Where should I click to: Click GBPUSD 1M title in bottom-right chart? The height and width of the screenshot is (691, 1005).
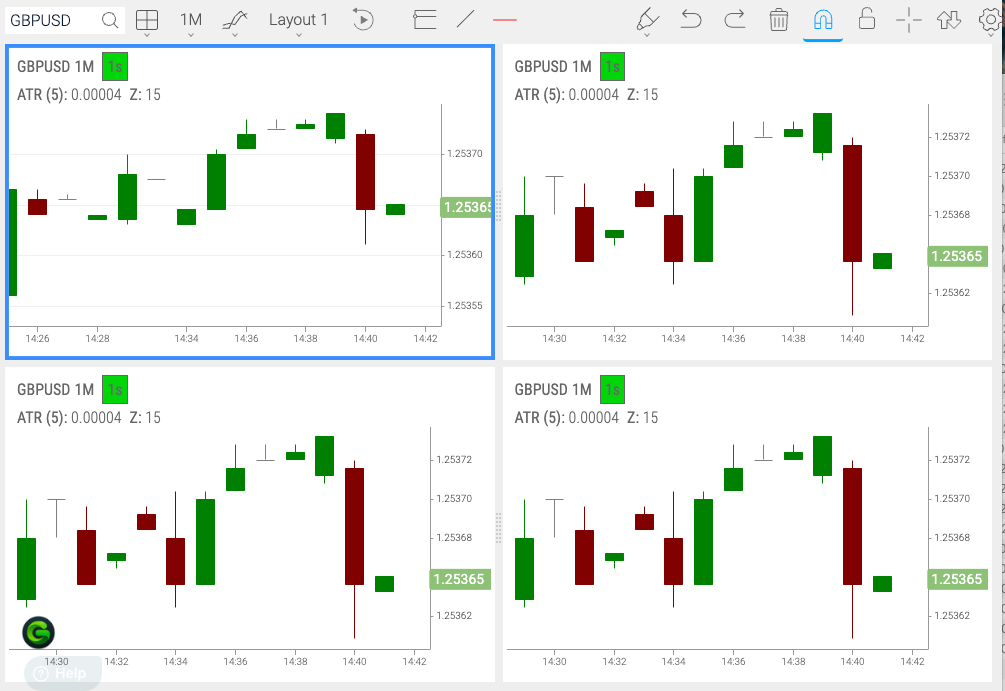click(x=553, y=390)
